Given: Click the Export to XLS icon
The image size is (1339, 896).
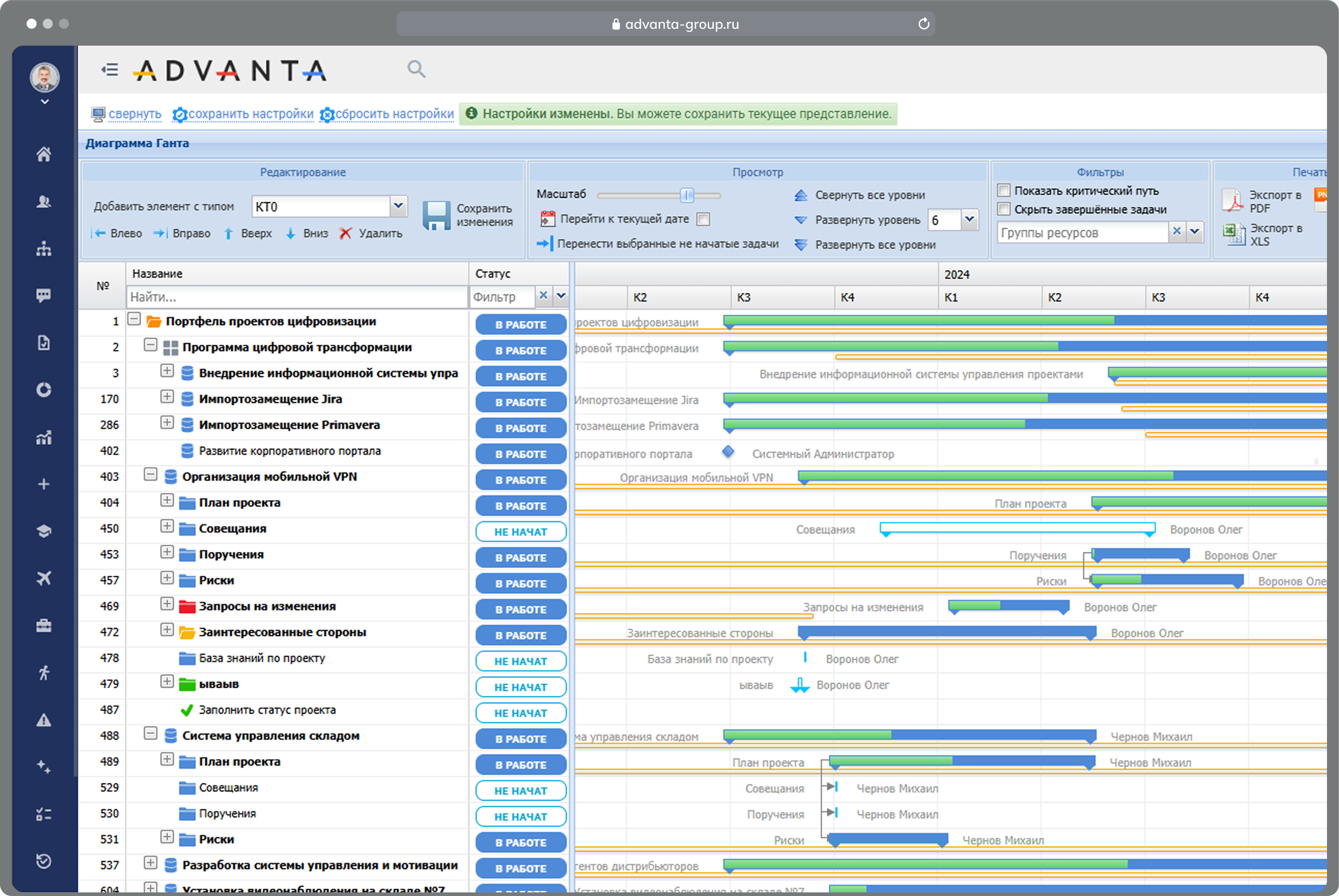Looking at the screenshot, I should click(x=1233, y=234).
